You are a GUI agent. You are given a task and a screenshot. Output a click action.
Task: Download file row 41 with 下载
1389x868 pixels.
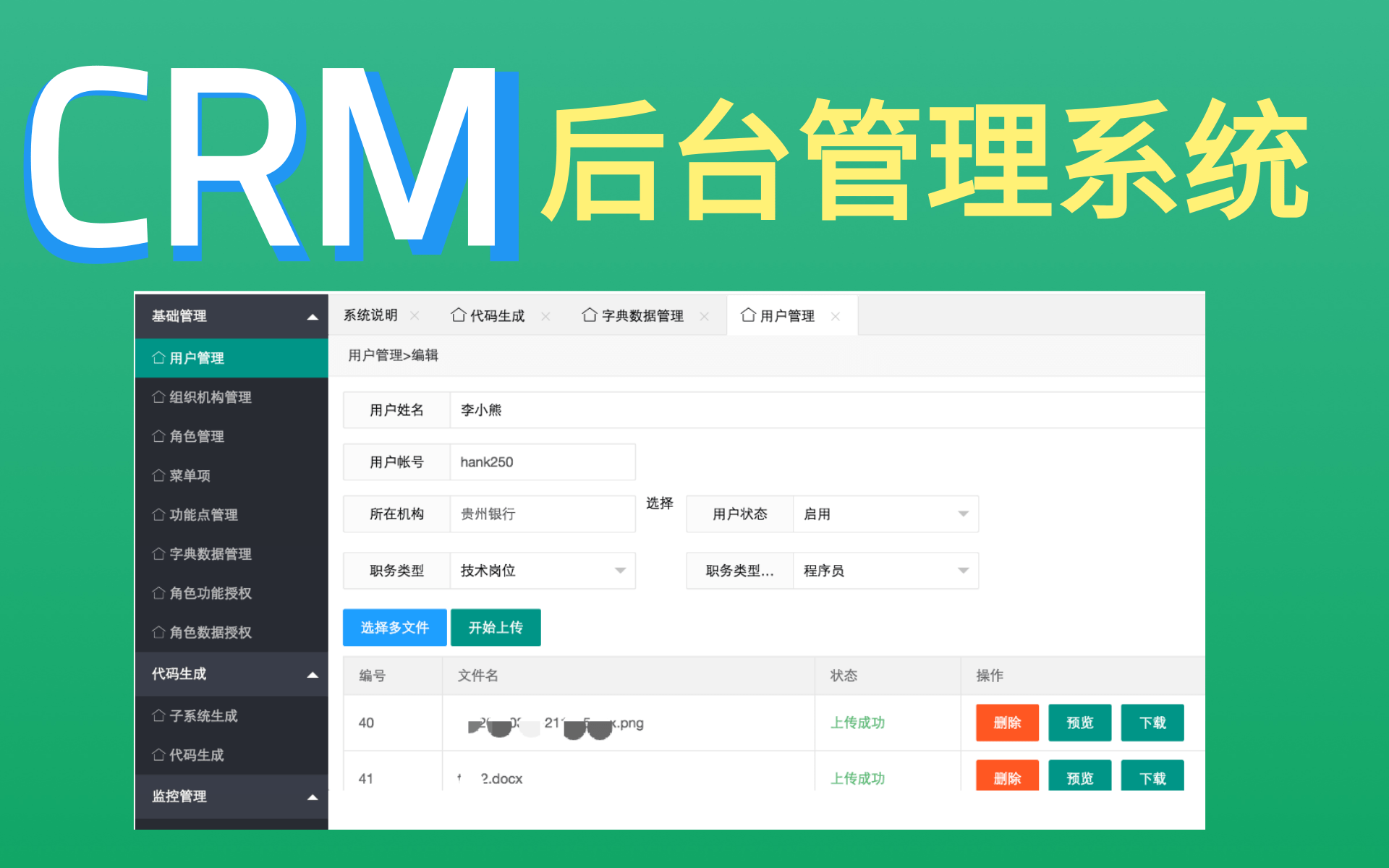click(1152, 775)
